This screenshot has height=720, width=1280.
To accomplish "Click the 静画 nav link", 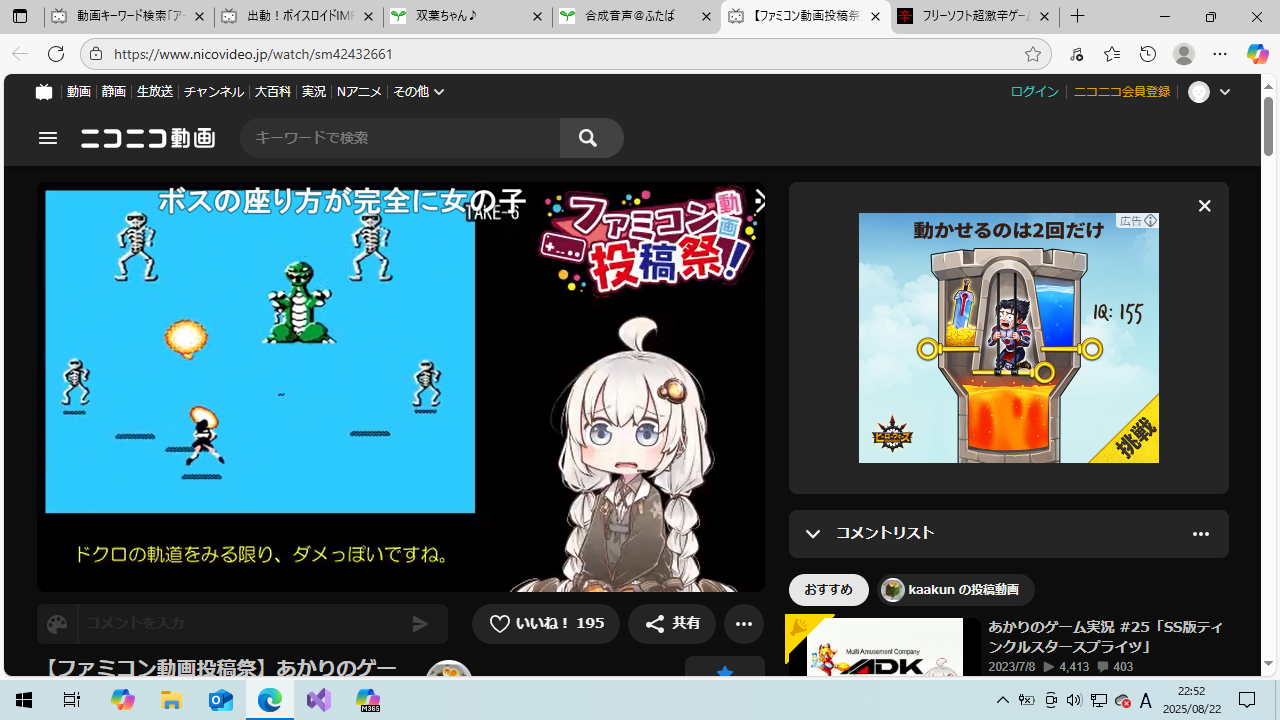I will point(114,92).
